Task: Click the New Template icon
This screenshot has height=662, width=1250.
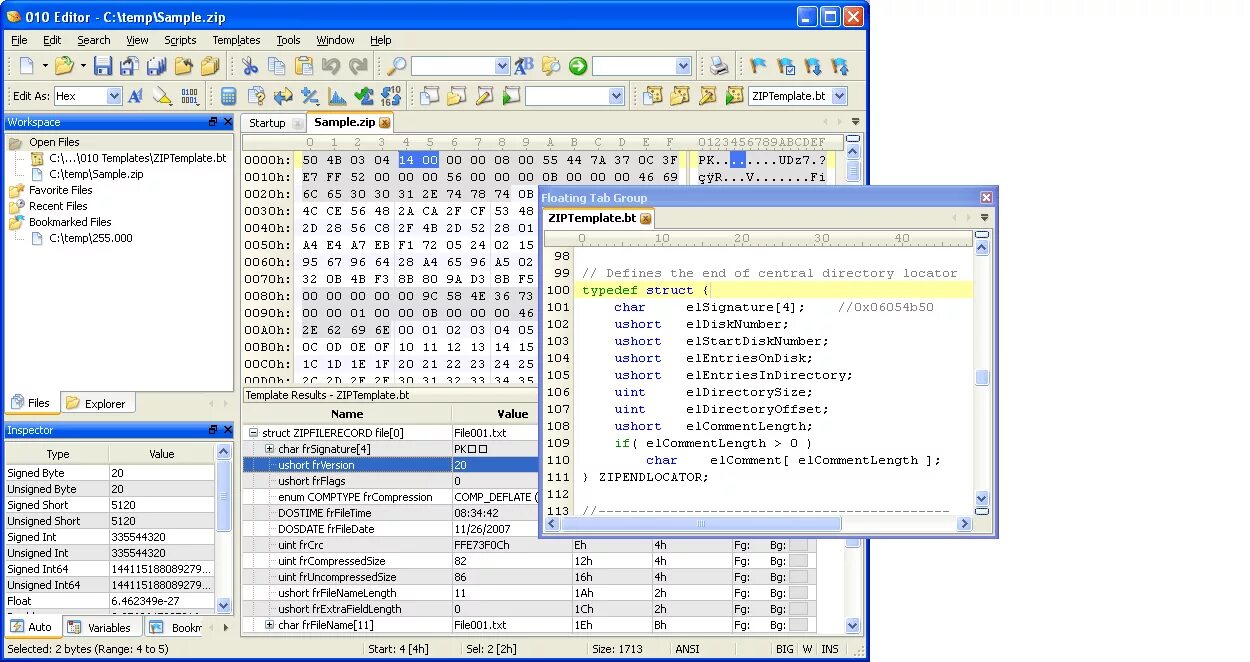Action: click(x=653, y=96)
